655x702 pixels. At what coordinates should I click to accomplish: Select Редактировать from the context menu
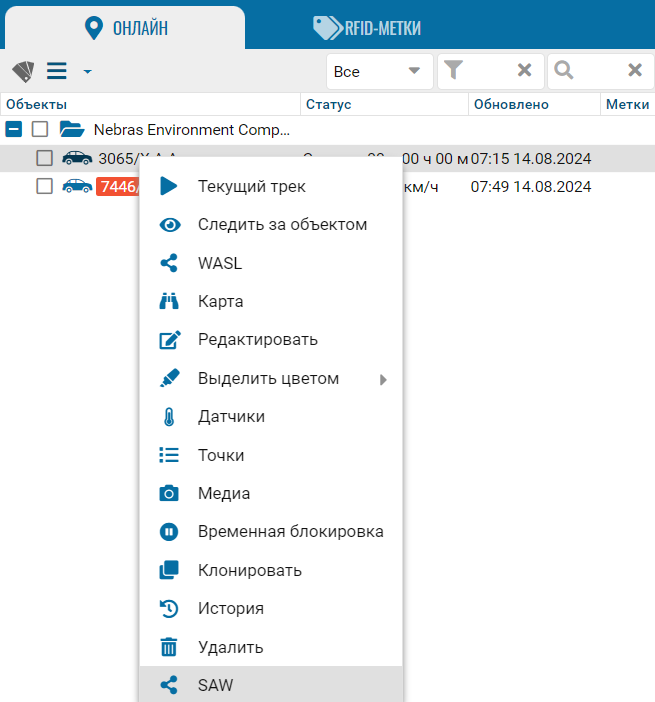257,340
